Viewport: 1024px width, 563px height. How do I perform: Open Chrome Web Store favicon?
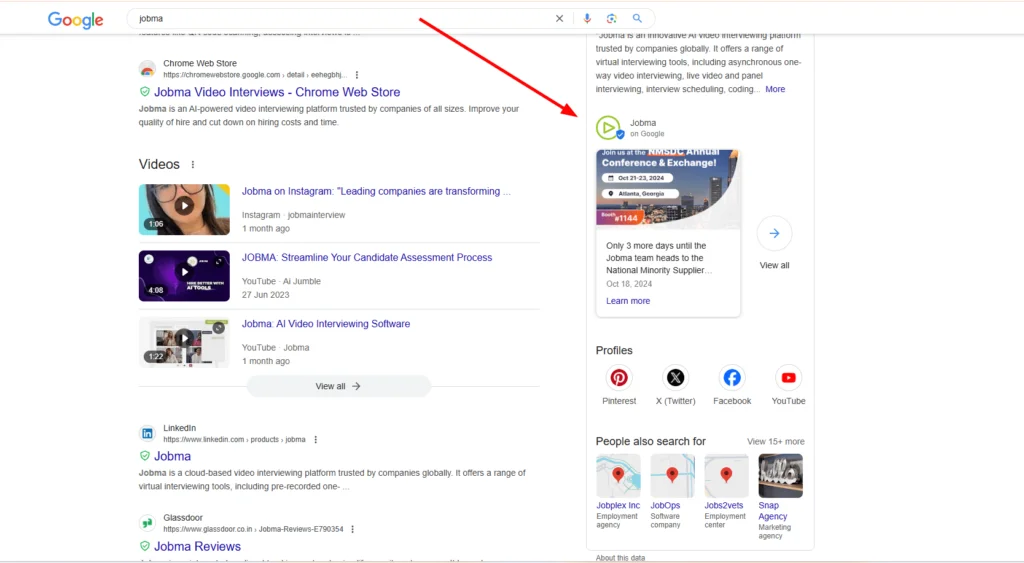147,69
